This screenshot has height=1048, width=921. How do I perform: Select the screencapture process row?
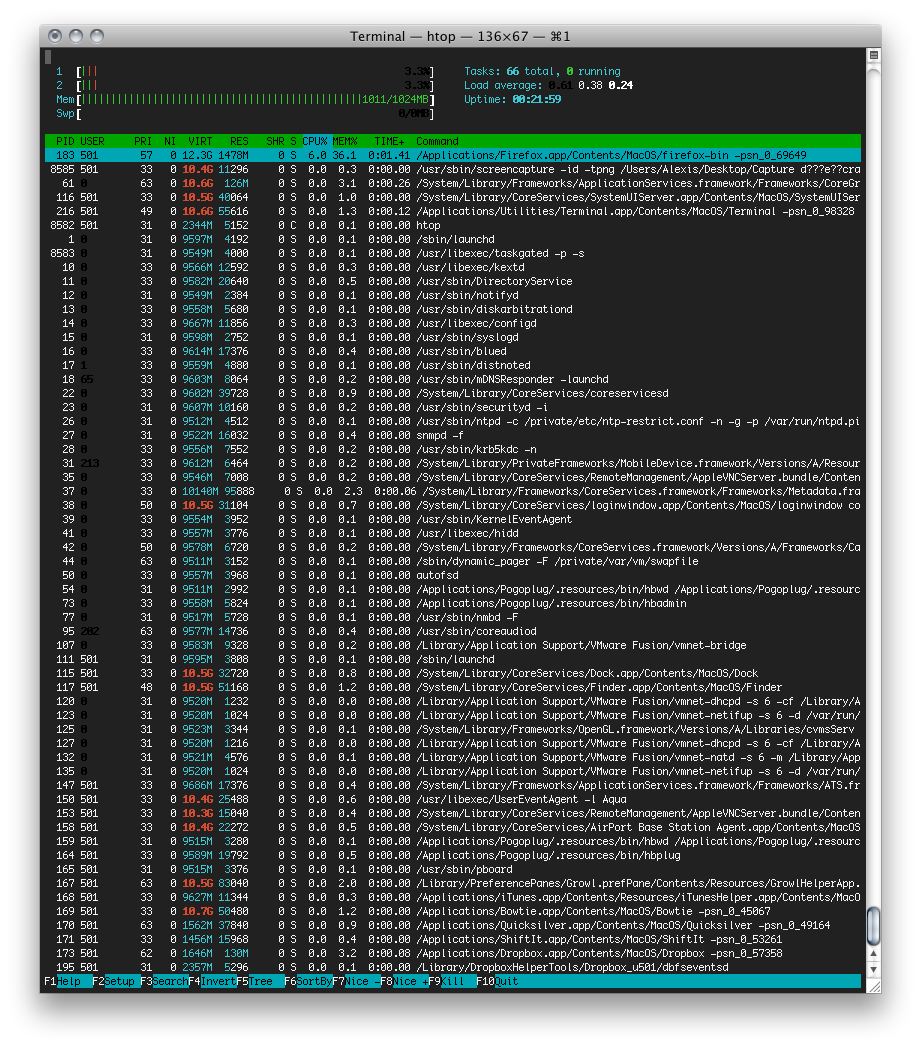(x=452, y=169)
